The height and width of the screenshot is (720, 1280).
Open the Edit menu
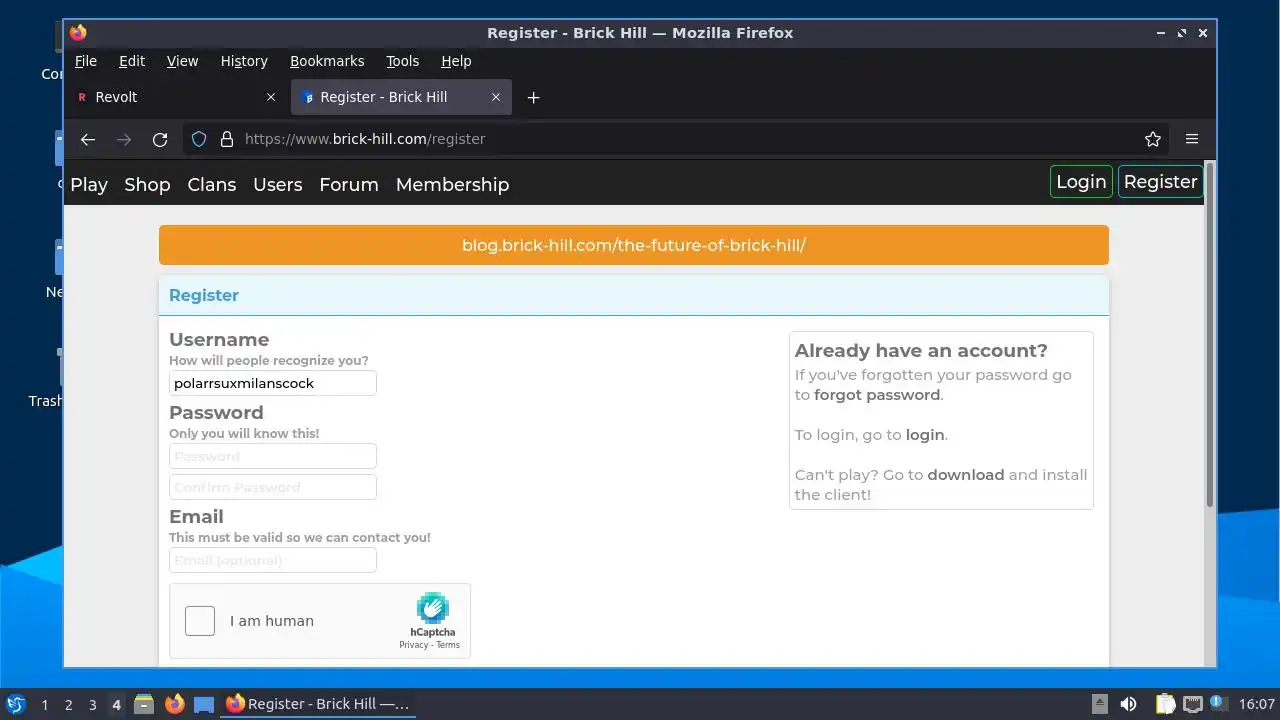click(x=132, y=61)
